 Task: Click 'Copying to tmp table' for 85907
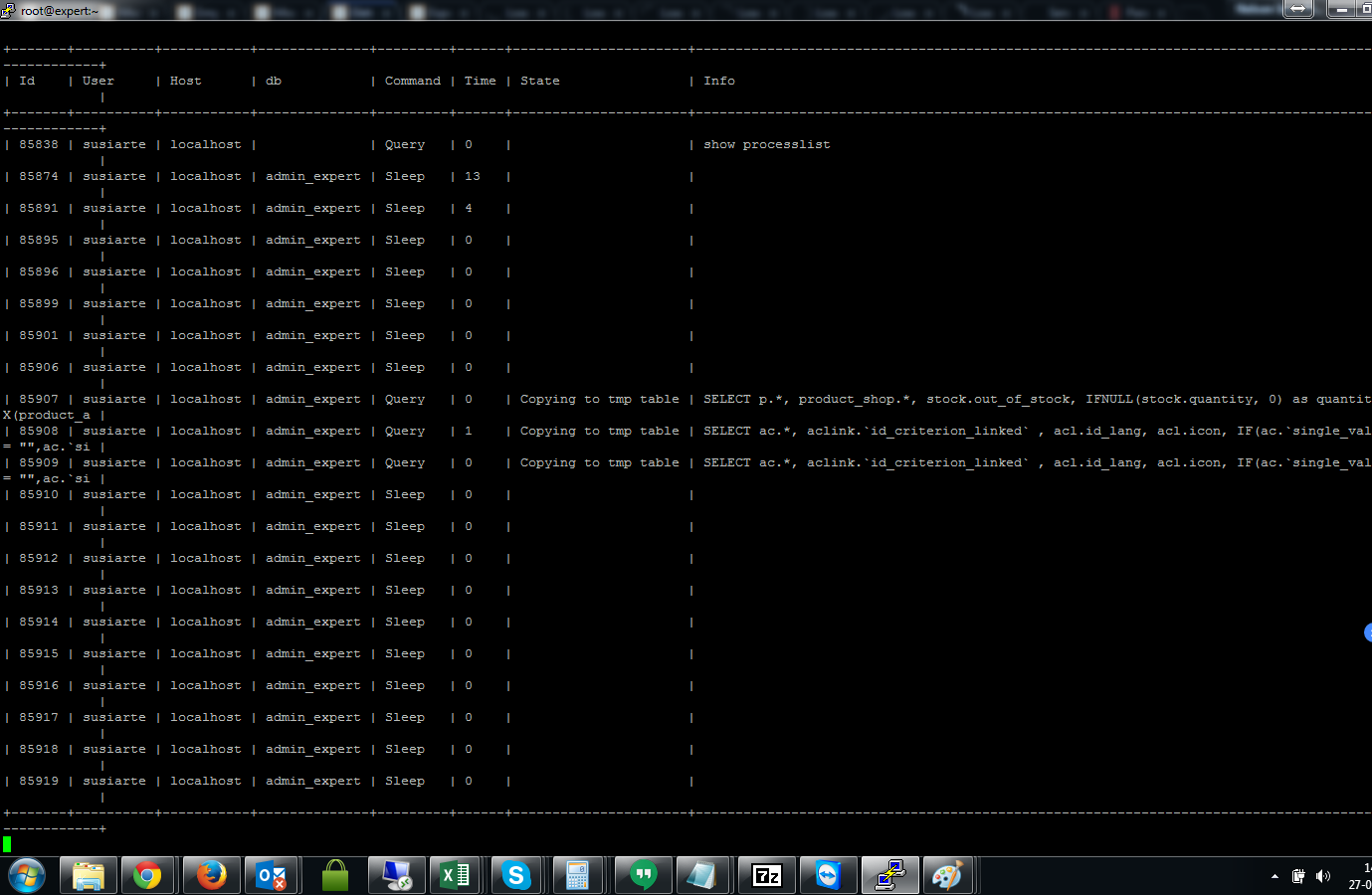point(599,400)
